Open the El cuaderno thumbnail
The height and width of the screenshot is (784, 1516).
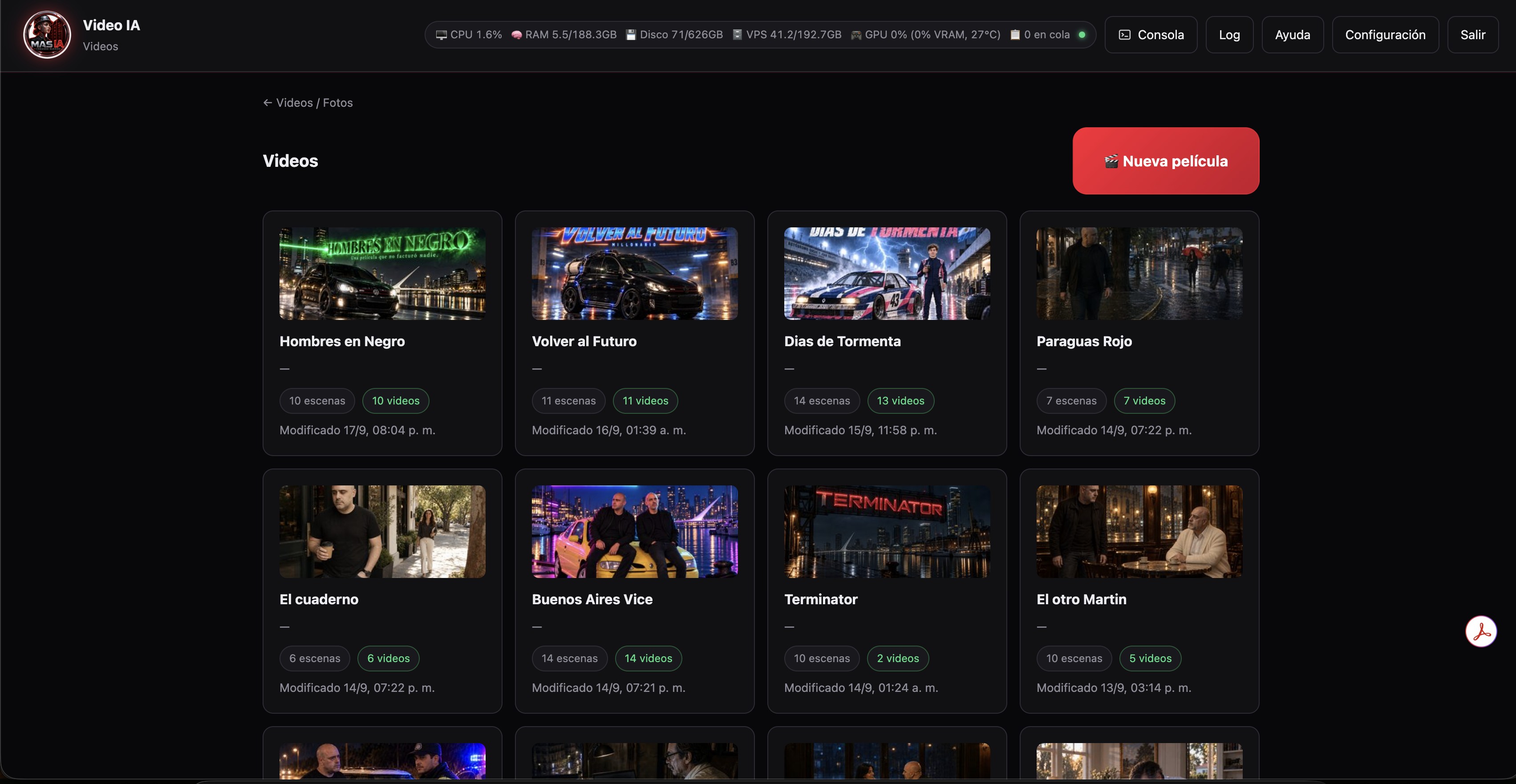[x=382, y=532]
